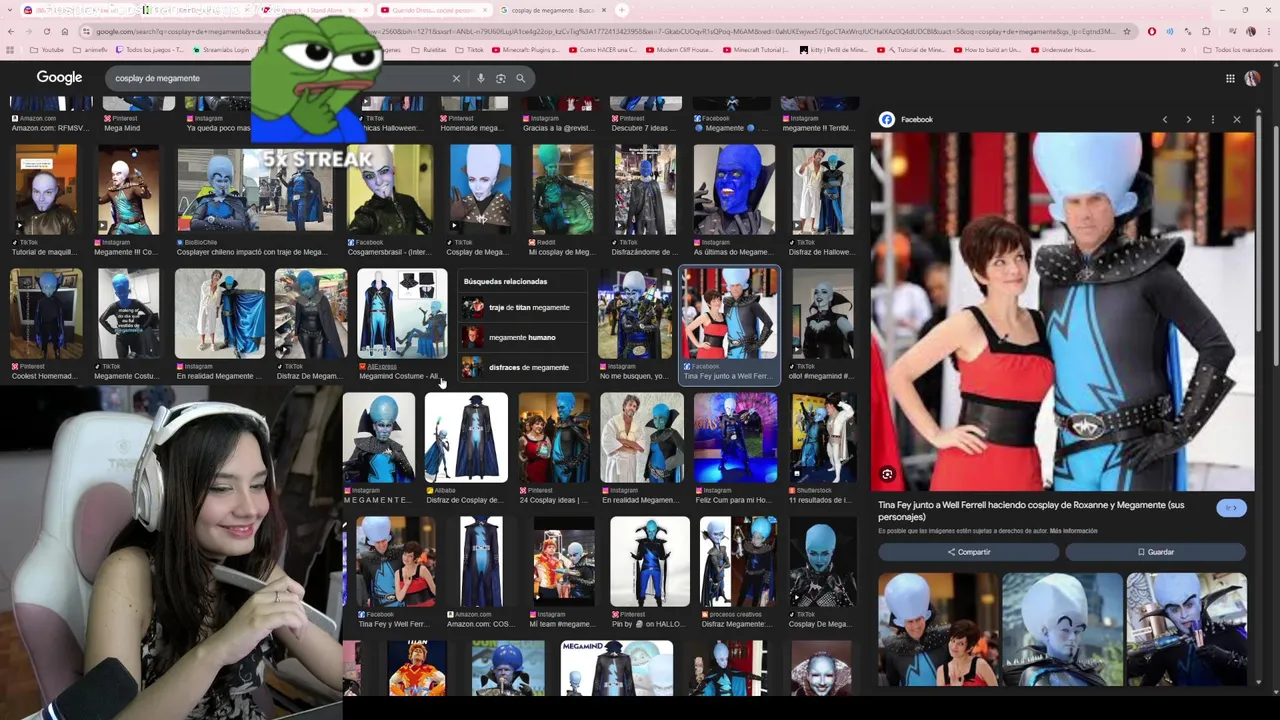The width and height of the screenshot is (1280, 720).
Task: Open the Youtube bookmark
Action: [x=47, y=49]
